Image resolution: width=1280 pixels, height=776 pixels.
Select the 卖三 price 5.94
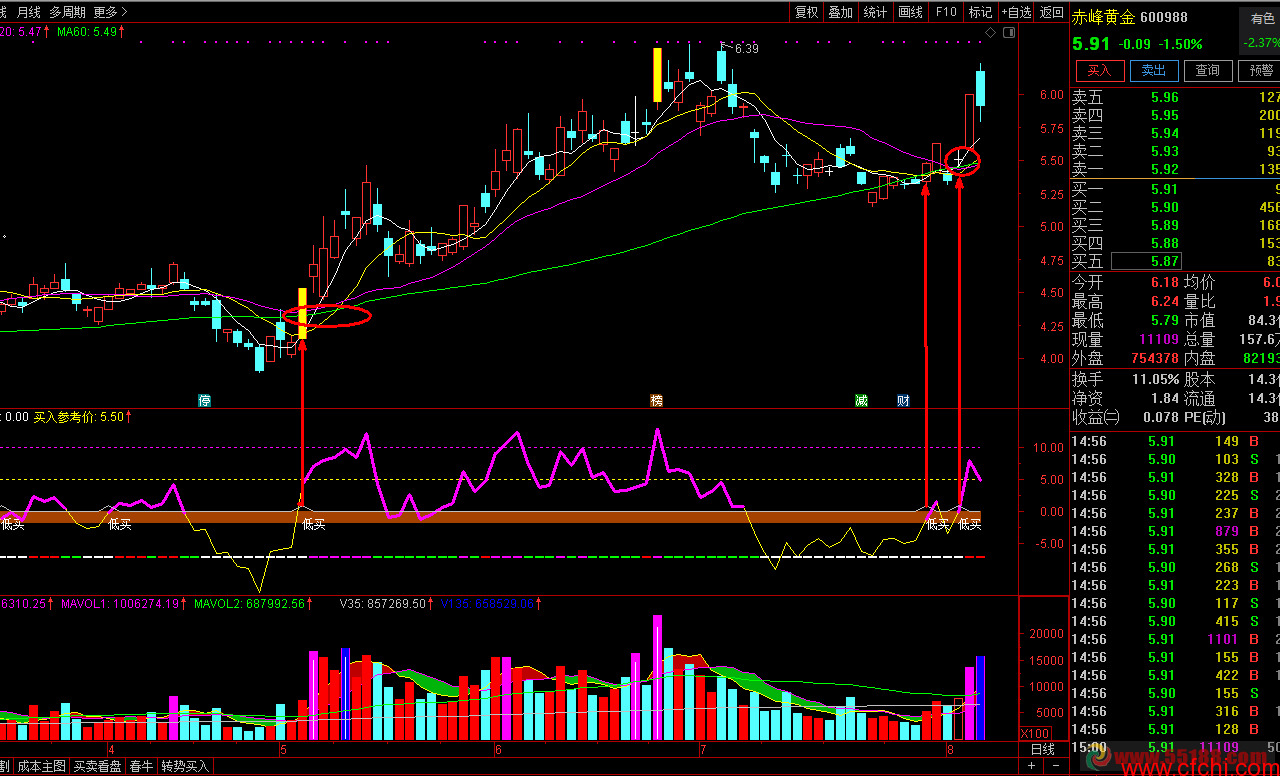(x=1164, y=133)
